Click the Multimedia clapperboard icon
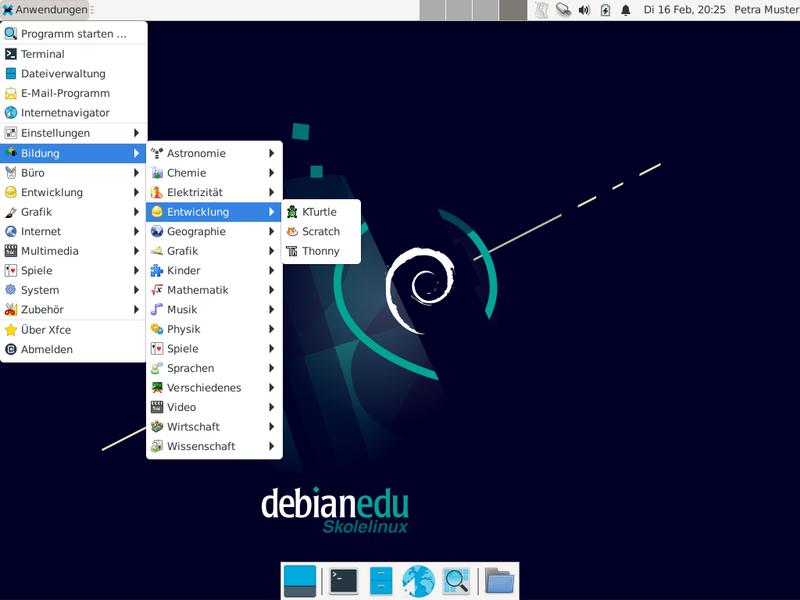 coord(11,251)
